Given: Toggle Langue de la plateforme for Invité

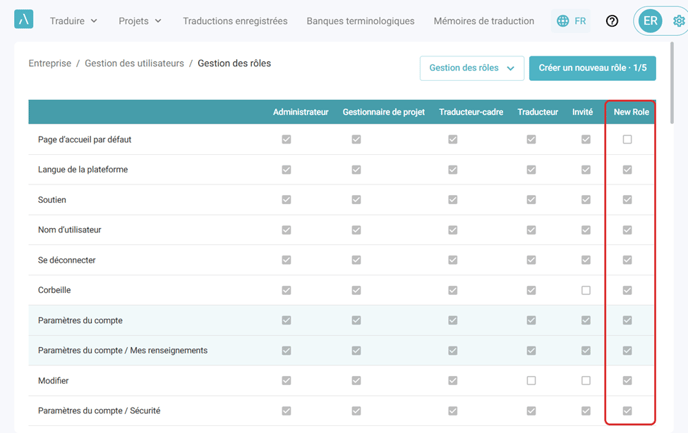Looking at the screenshot, I should [x=586, y=169].
